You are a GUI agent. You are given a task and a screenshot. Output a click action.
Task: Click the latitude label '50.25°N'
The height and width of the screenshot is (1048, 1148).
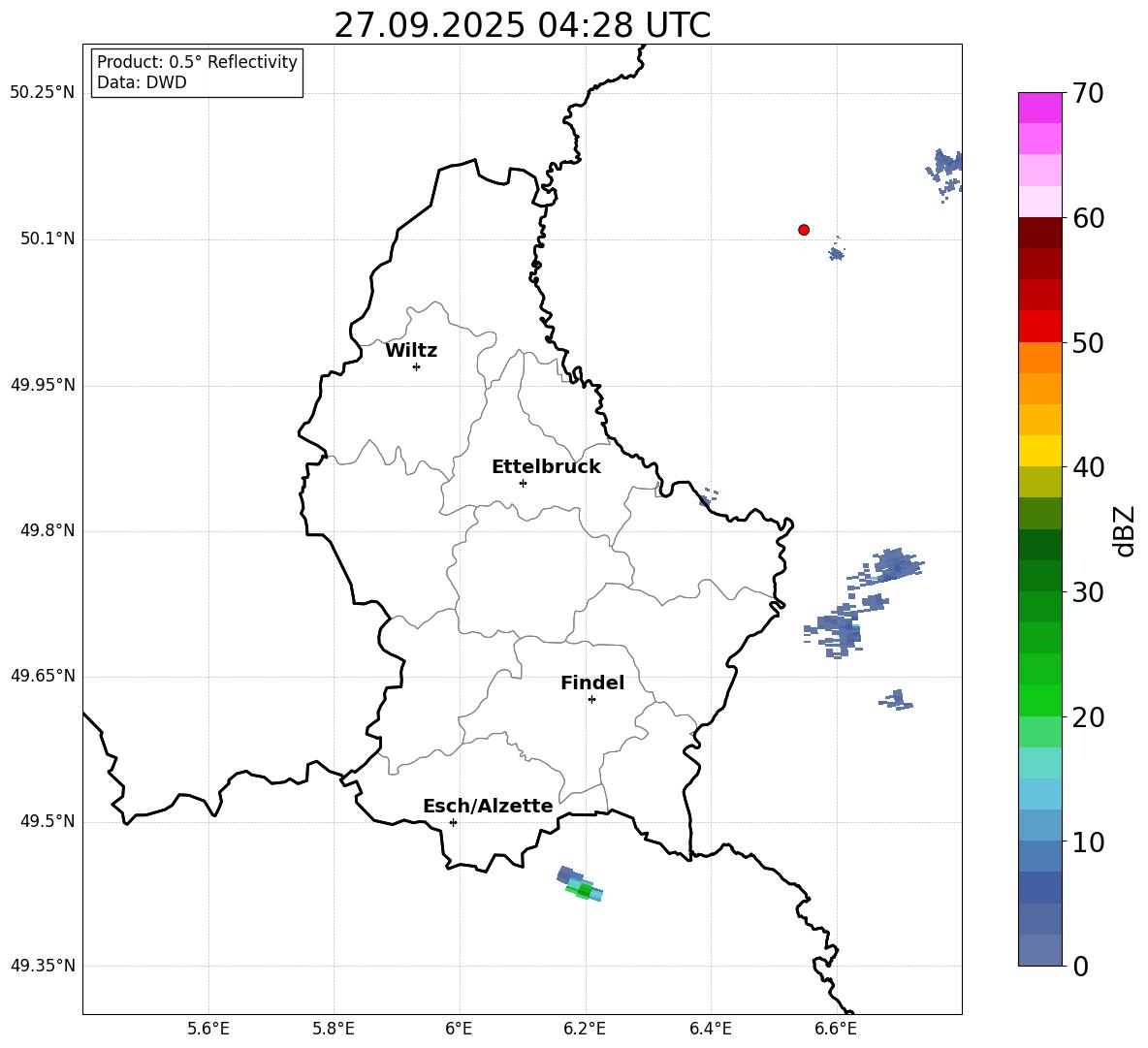pos(43,93)
